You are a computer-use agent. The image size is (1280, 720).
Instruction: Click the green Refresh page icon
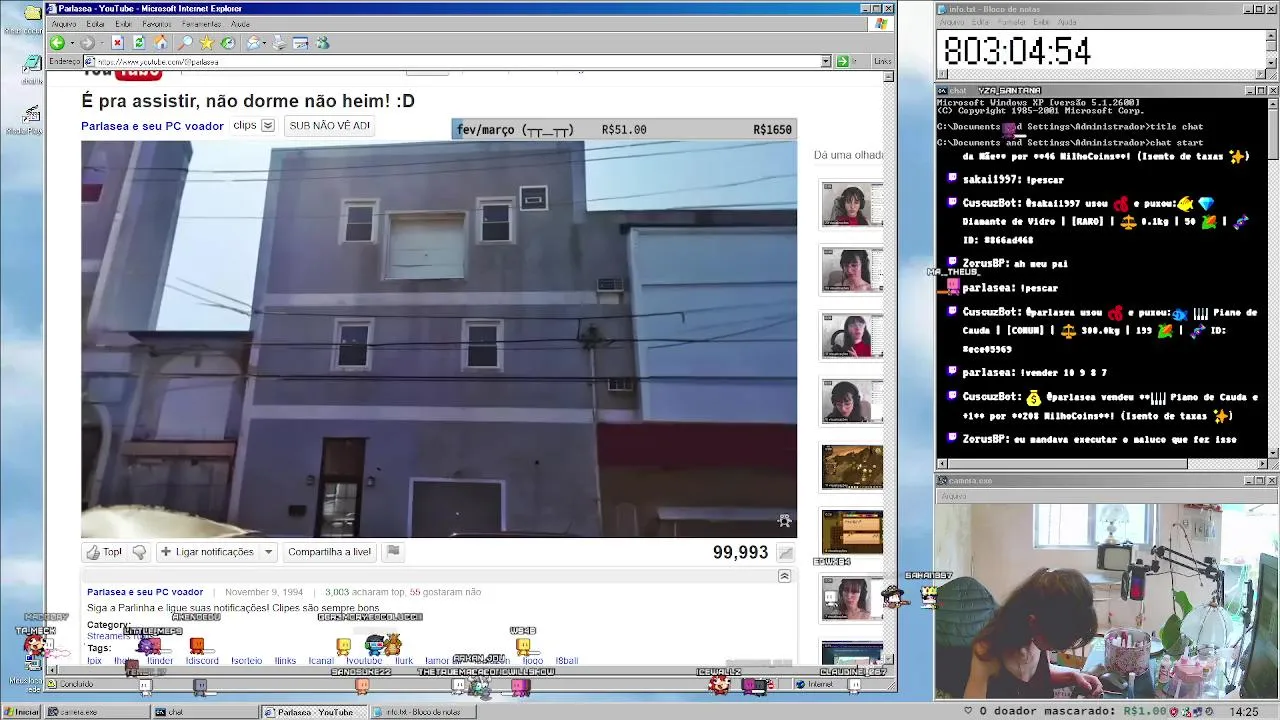(x=139, y=43)
